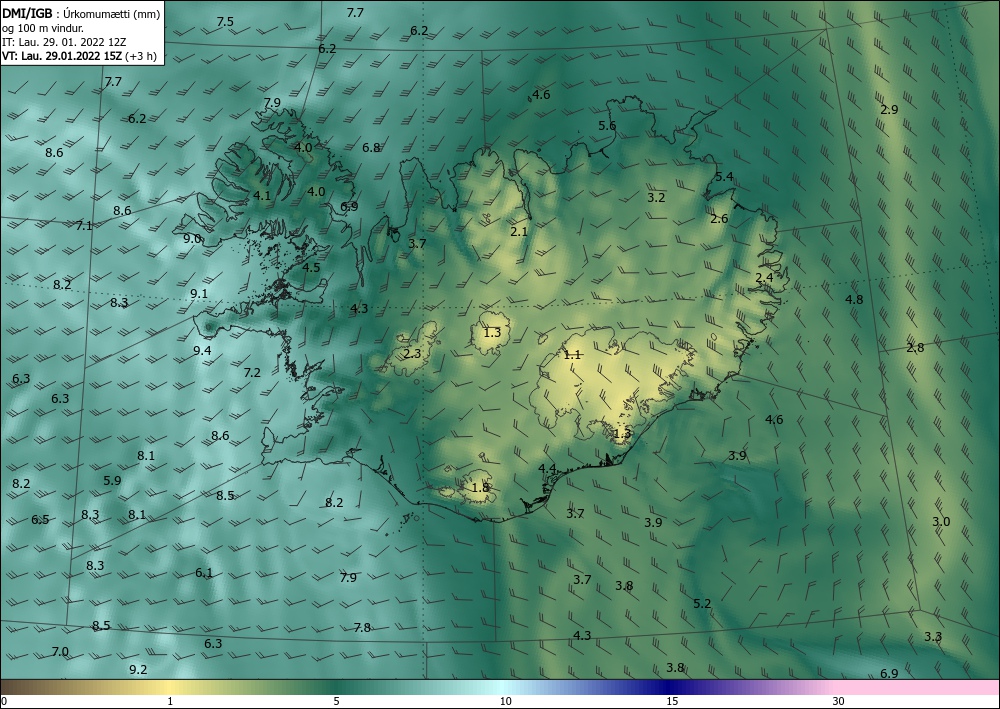Screen dimensions: 1000x709
Task: Click the 5.9 value on the map
Action: pos(112,481)
